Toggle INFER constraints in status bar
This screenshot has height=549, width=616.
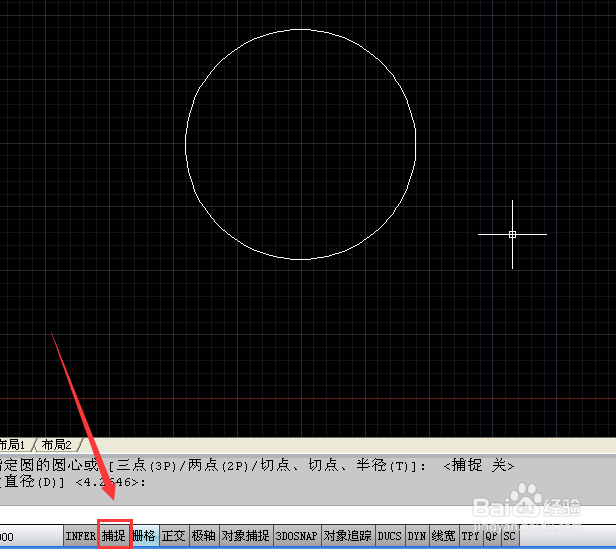click(80, 536)
